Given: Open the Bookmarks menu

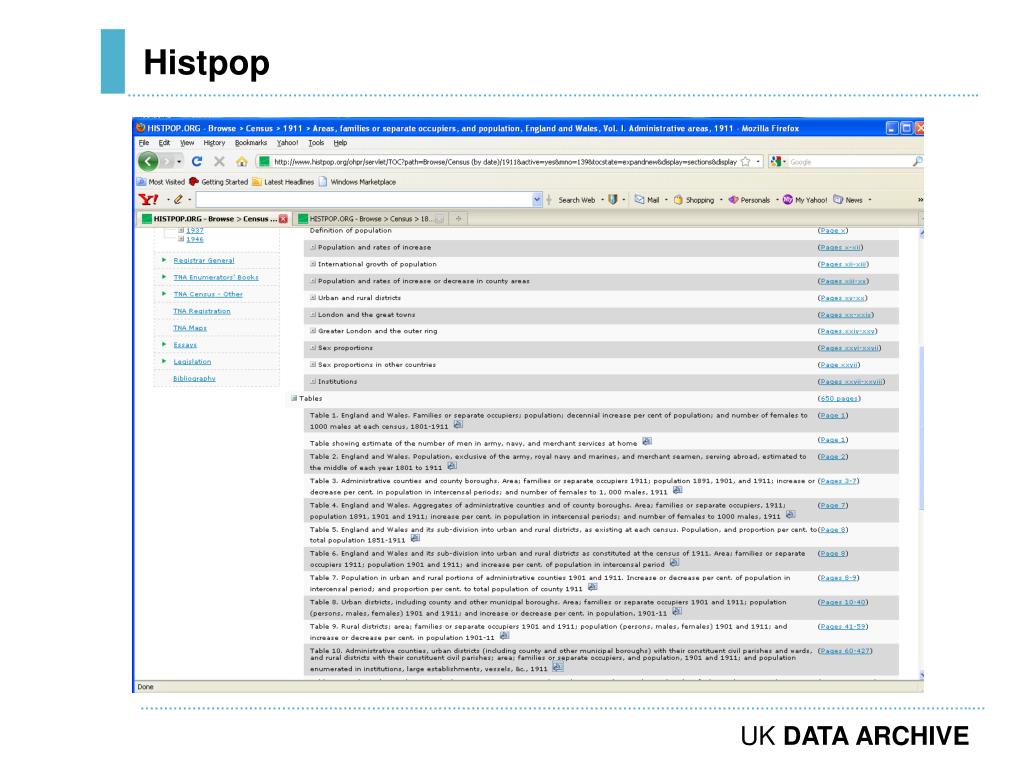Looking at the screenshot, I should pos(251,143).
